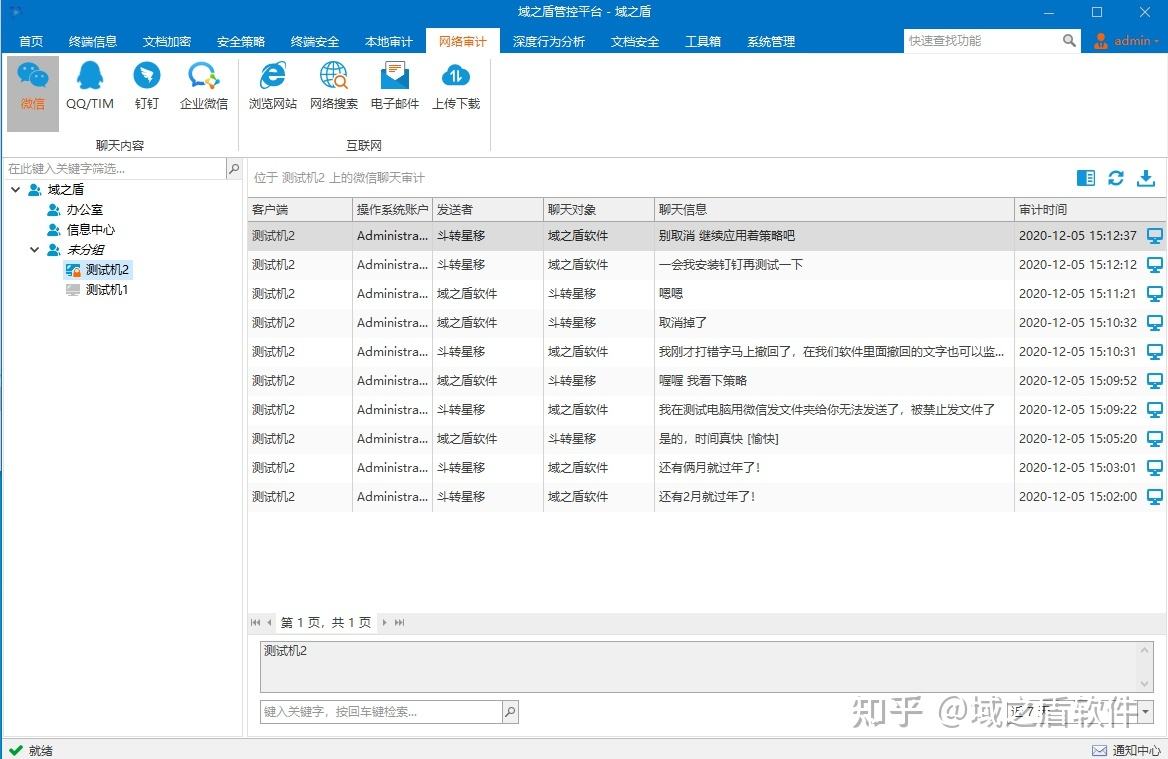Open the 电子邮件 audit icon
Screen dimensions: 1168x759
pyautogui.click(x=395, y=87)
